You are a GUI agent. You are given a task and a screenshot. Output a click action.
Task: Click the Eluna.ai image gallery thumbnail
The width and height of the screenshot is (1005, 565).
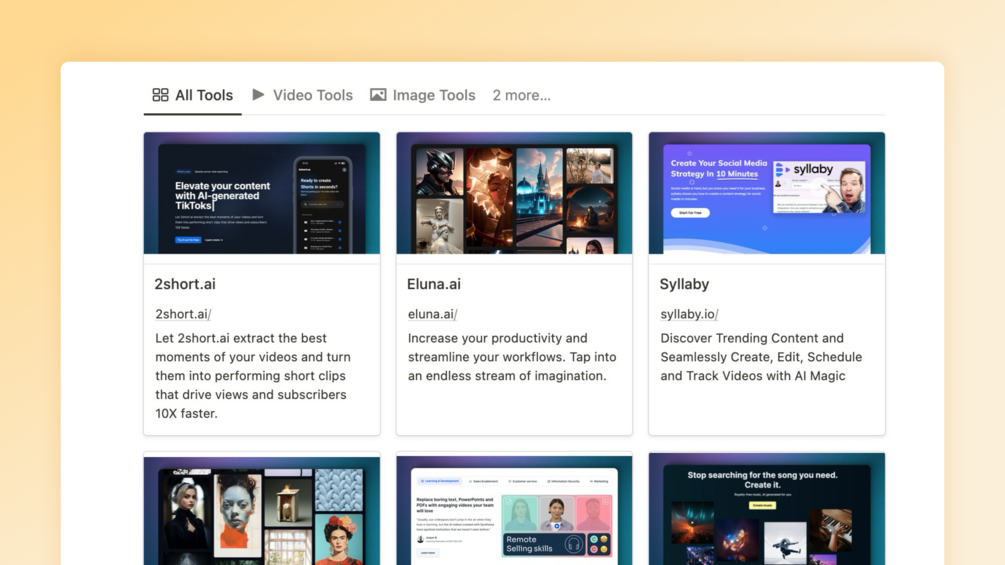click(x=514, y=193)
